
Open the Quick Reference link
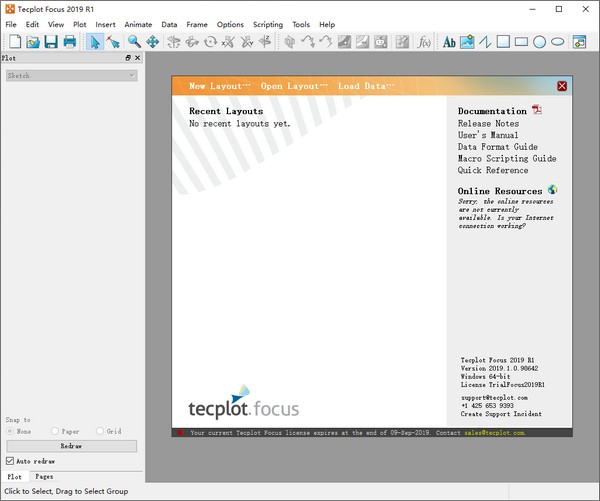[493, 170]
